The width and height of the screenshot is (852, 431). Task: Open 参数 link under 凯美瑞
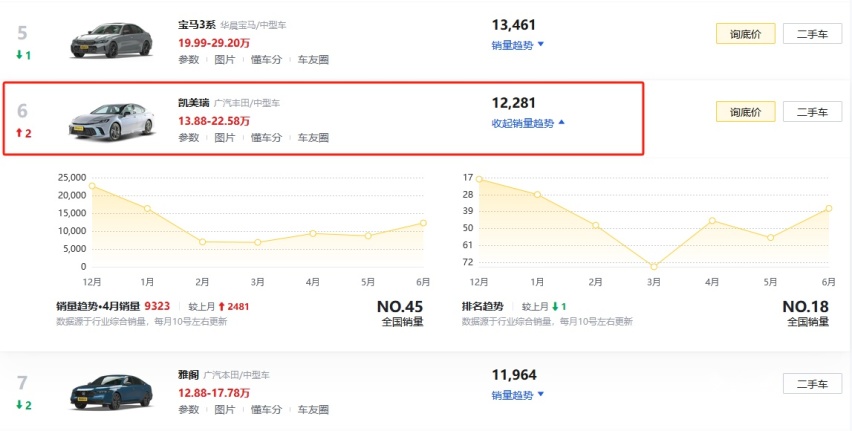(189, 138)
